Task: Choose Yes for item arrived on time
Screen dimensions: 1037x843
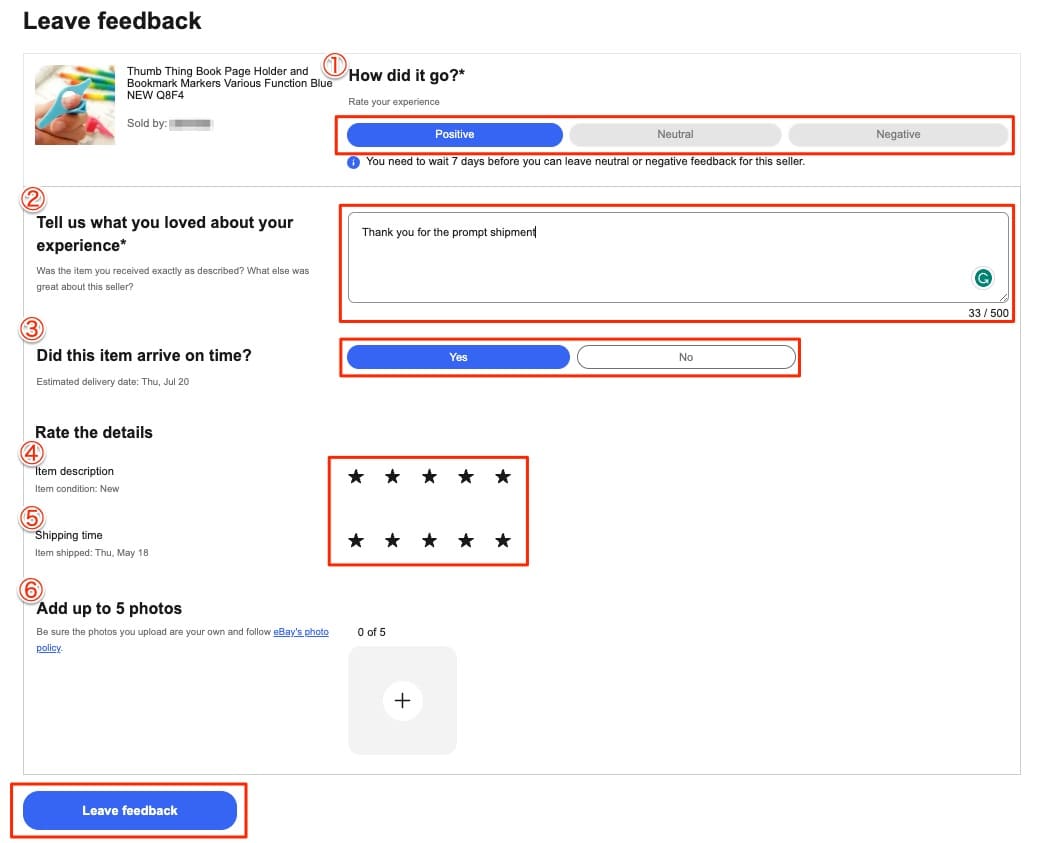Action: (x=458, y=357)
